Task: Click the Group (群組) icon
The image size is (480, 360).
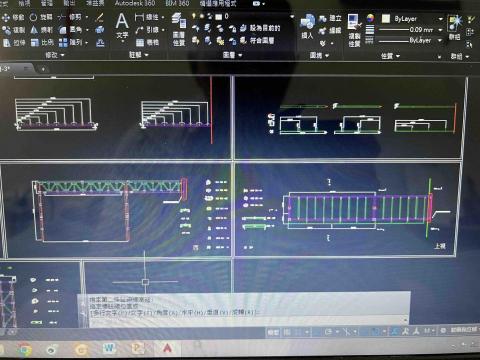Action: coord(455,26)
